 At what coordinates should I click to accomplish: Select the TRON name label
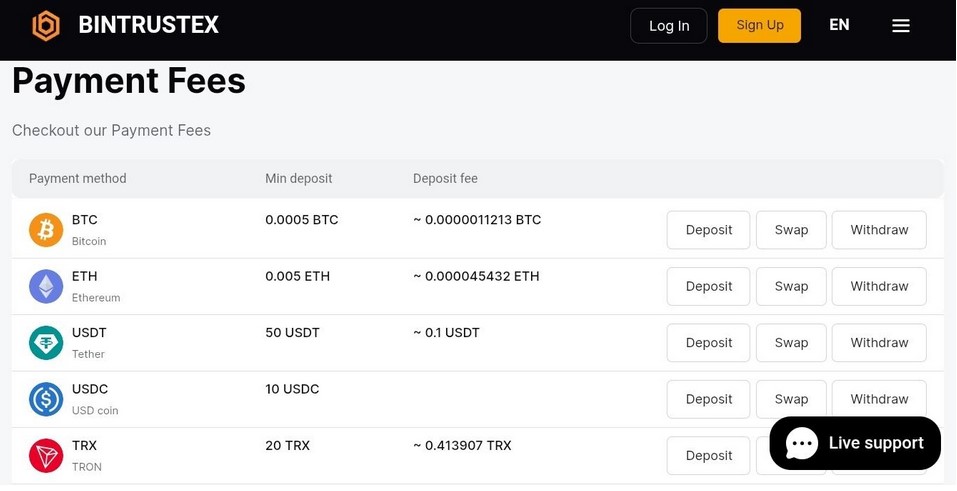(x=87, y=467)
